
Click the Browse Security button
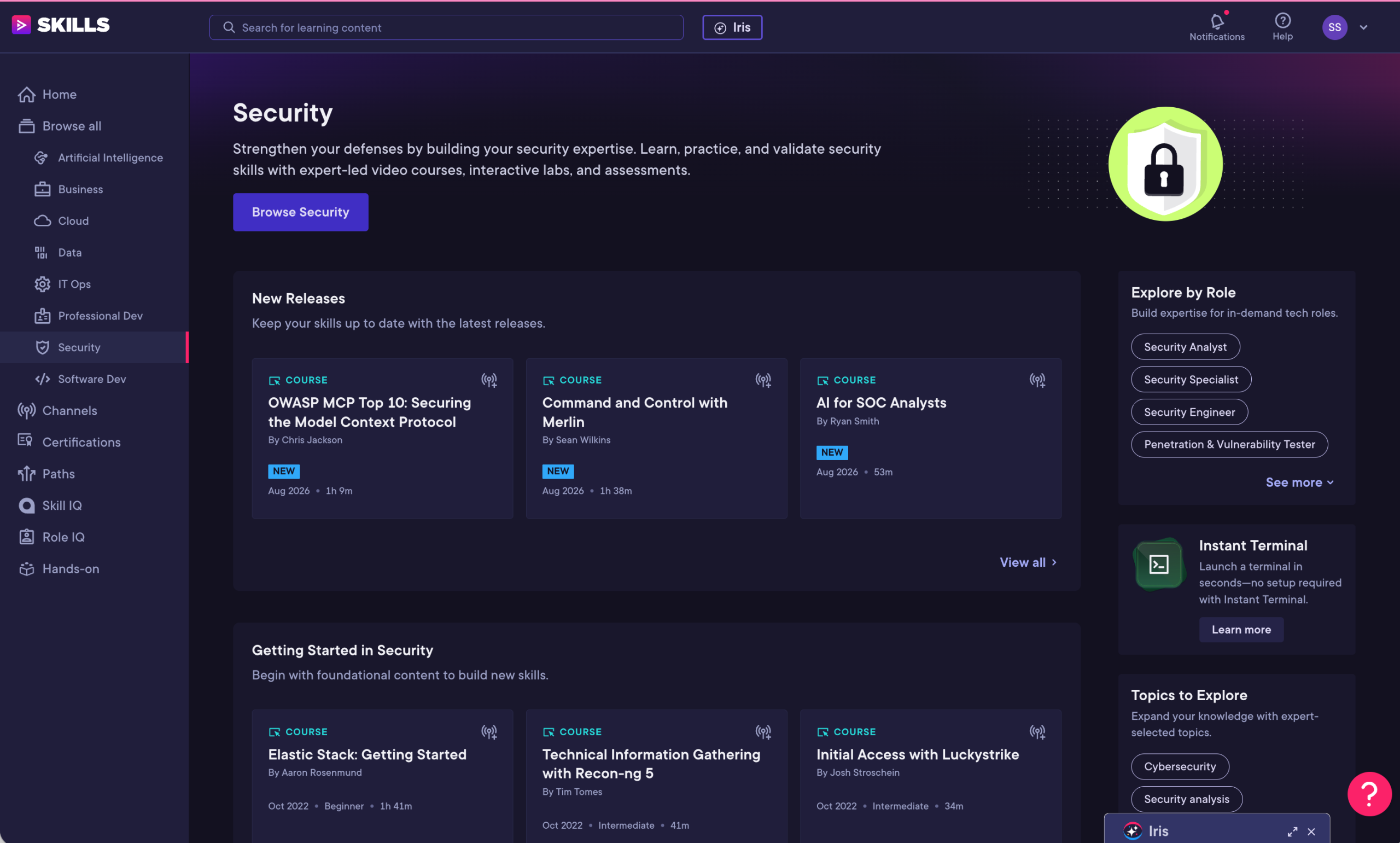pyautogui.click(x=300, y=212)
